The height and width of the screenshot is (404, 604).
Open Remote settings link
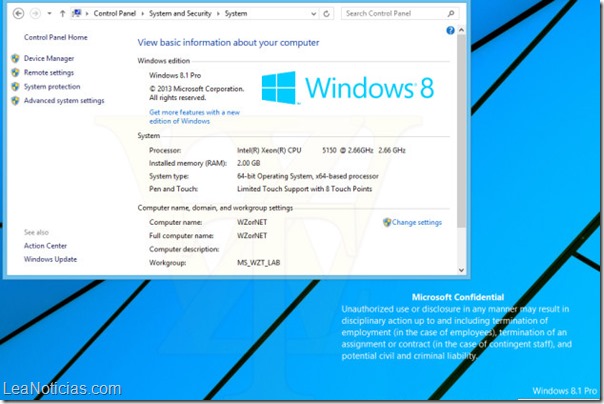click(x=49, y=72)
